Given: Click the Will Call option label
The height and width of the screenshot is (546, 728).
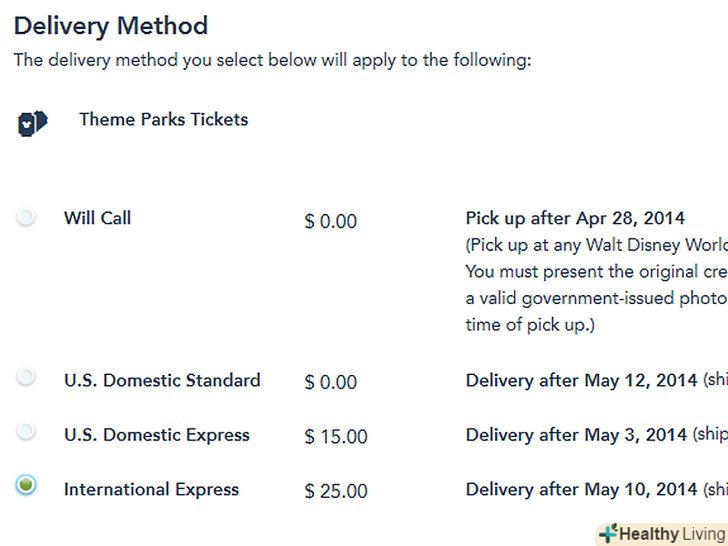Looking at the screenshot, I should point(97,218).
